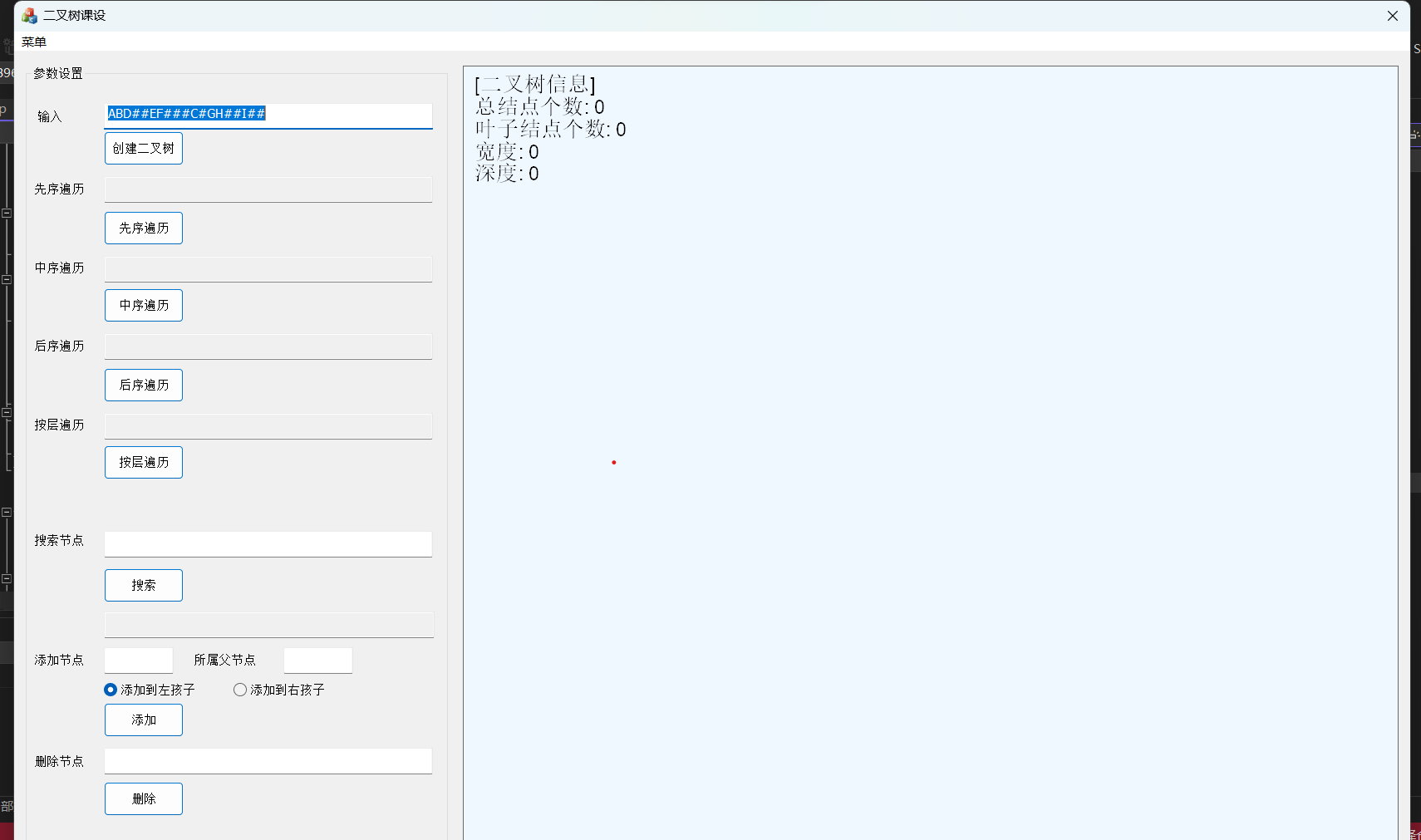Image resolution: width=1421 pixels, height=840 pixels.
Task: Click the 参数设置 group label
Action: [58, 73]
